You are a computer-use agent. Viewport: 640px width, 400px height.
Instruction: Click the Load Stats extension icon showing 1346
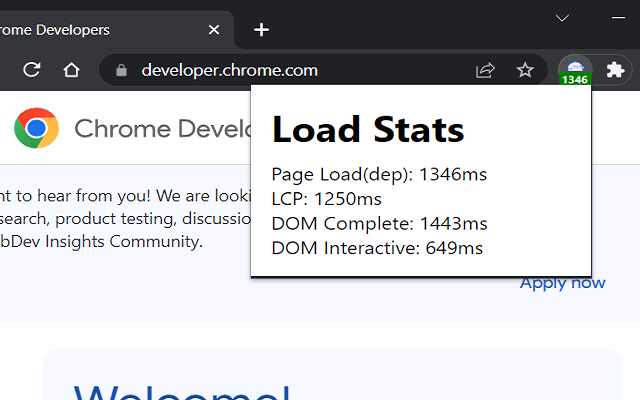(x=575, y=71)
